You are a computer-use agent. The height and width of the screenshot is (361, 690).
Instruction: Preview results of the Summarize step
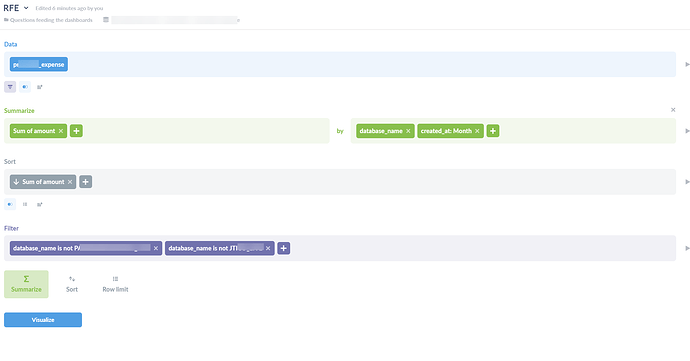pyautogui.click(x=687, y=131)
